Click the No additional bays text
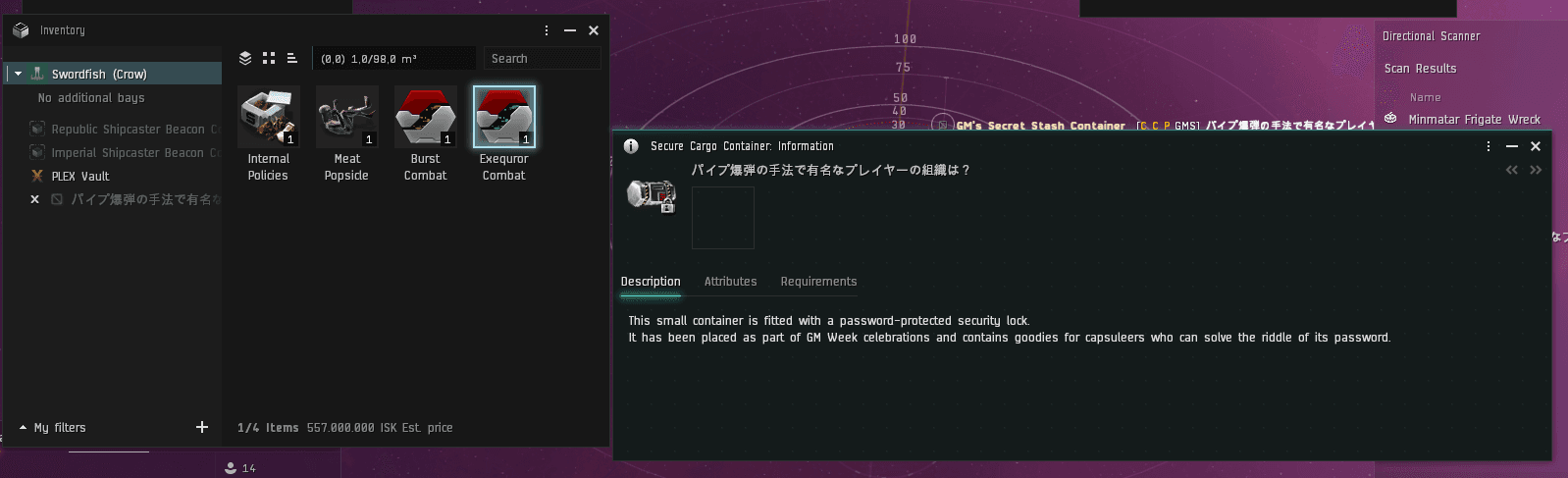The width and height of the screenshot is (1568, 478). click(x=91, y=98)
